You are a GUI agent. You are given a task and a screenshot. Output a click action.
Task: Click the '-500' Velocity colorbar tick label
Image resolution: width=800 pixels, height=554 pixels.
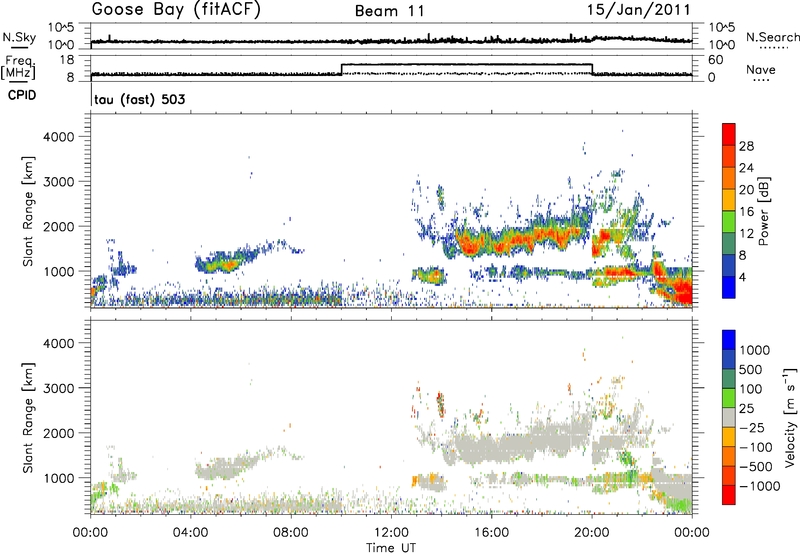(x=755, y=466)
